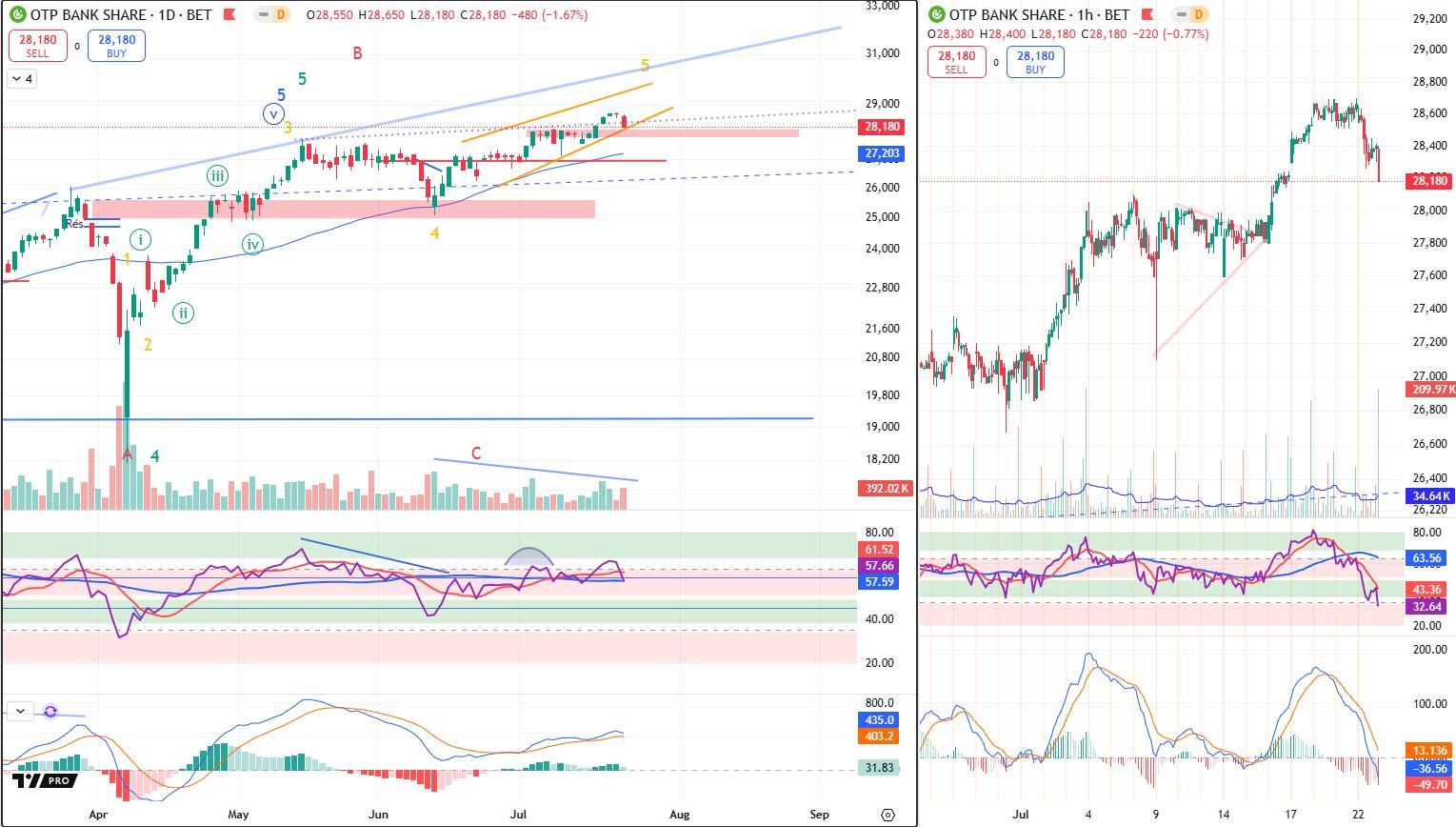Viewport: 1456px width, 827px height.
Task: Select the circled (iv) Elliott wave label
Action: pyautogui.click(x=252, y=245)
